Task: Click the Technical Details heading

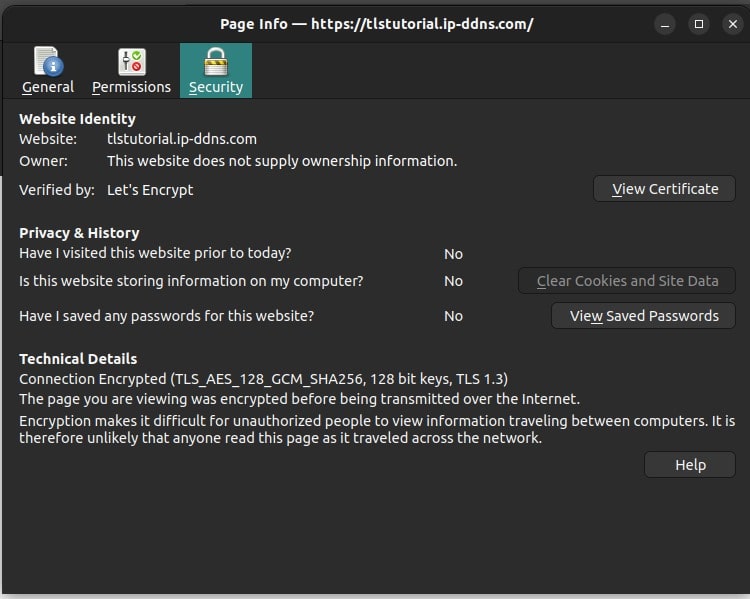Action: pyautogui.click(x=78, y=359)
